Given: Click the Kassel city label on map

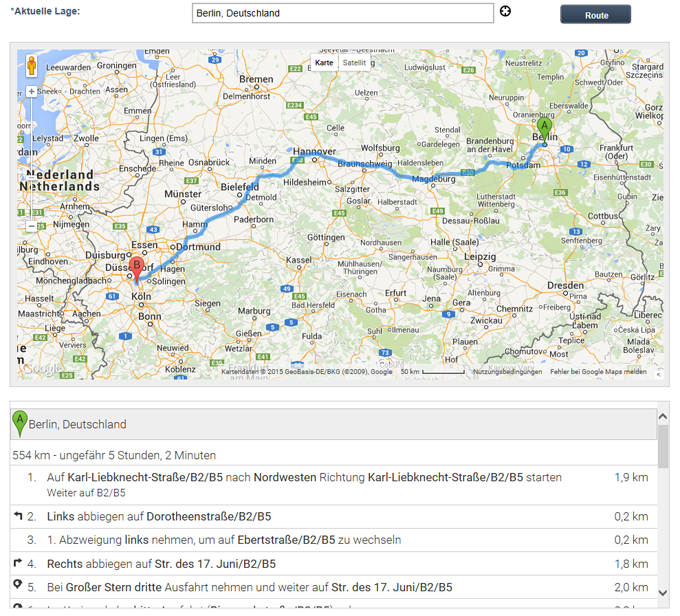Looking at the screenshot, I should (299, 260).
